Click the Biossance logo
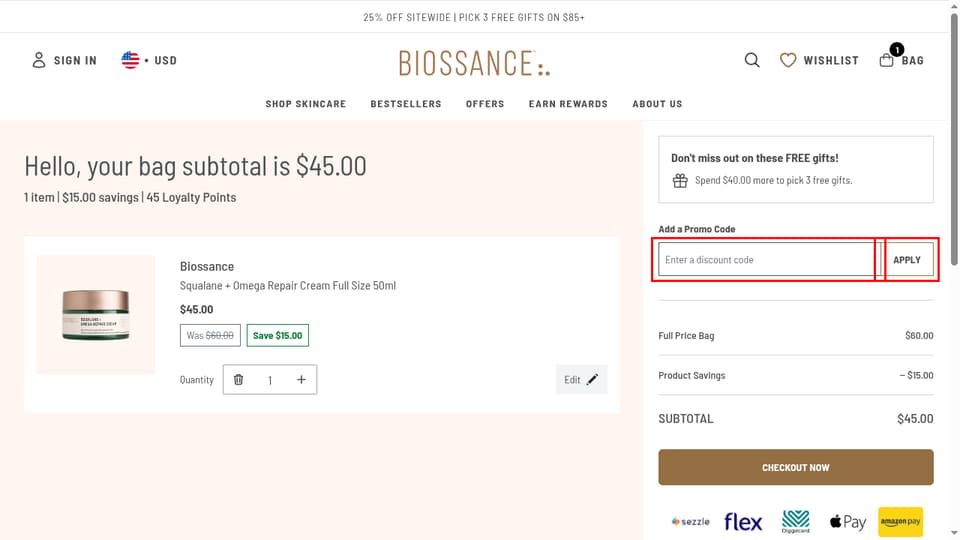 click(474, 63)
